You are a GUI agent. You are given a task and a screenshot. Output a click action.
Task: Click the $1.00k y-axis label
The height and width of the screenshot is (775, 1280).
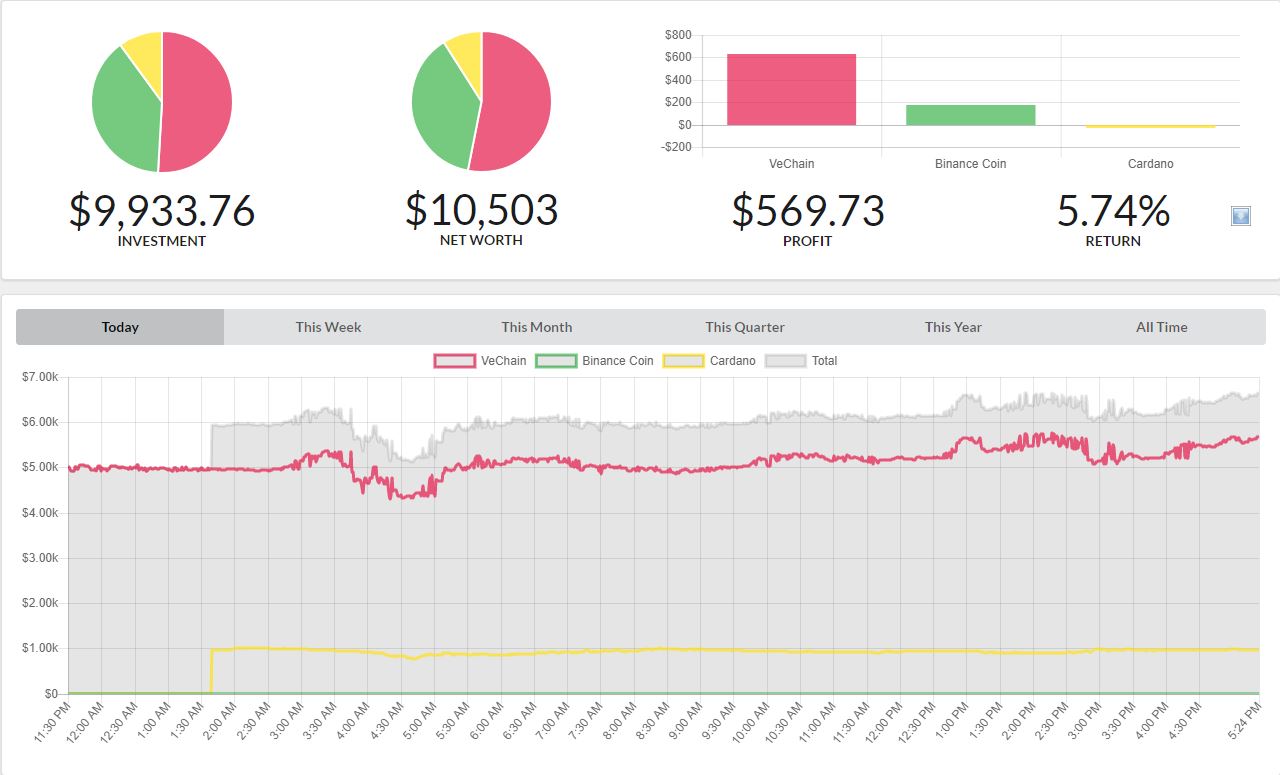pos(39,648)
